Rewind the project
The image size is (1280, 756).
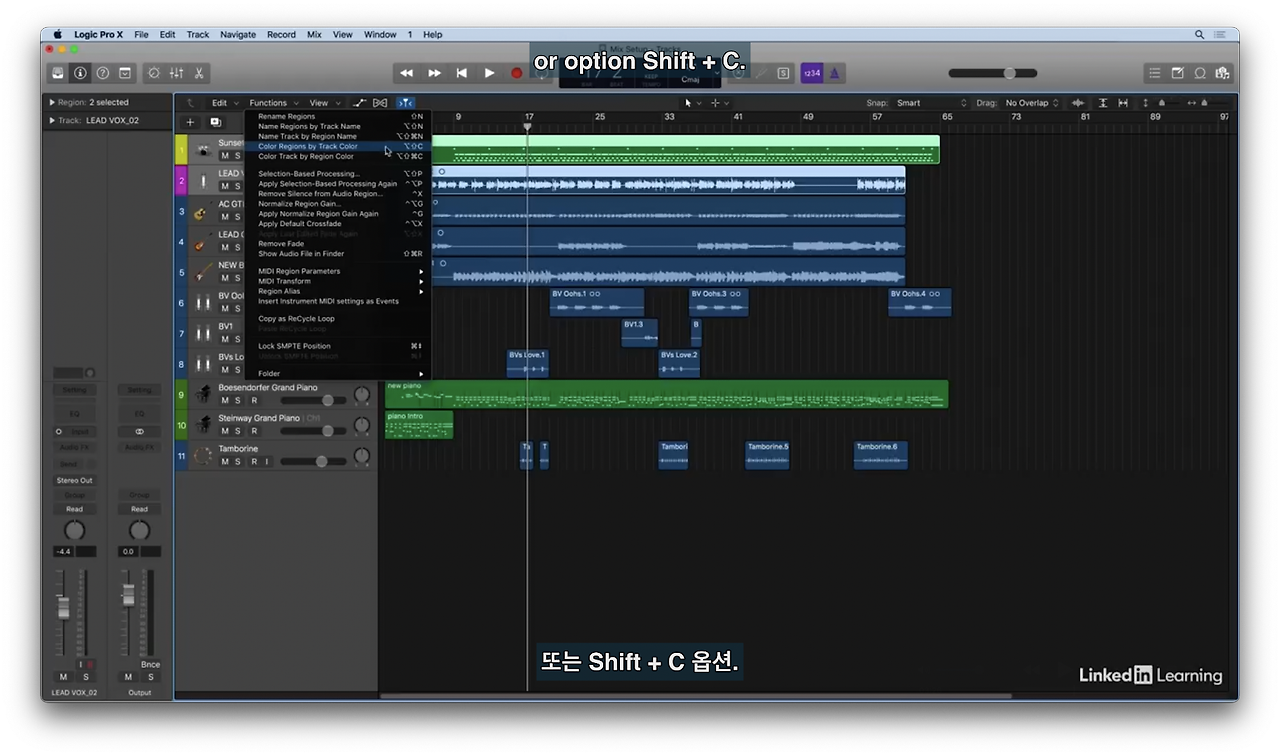406,73
